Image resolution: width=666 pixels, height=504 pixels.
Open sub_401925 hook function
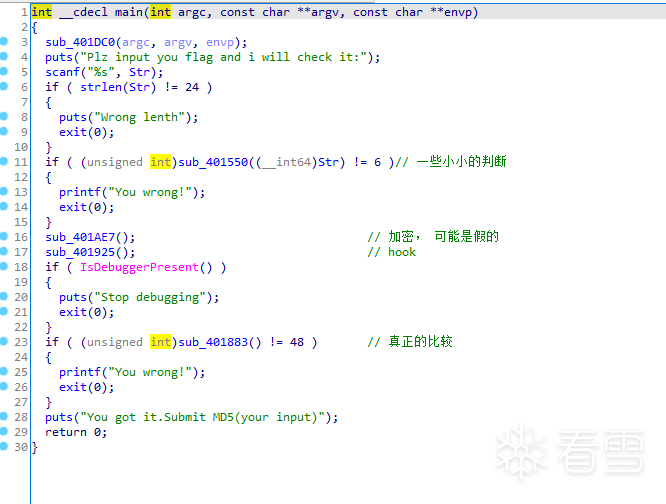[80, 252]
